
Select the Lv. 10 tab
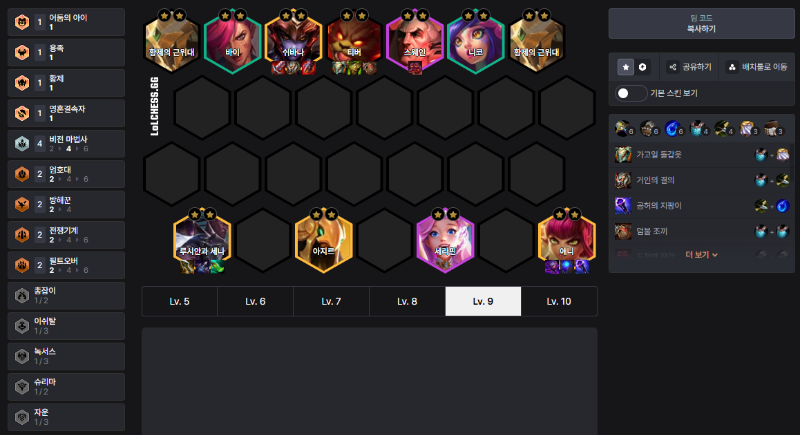click(x=559, y=301)
